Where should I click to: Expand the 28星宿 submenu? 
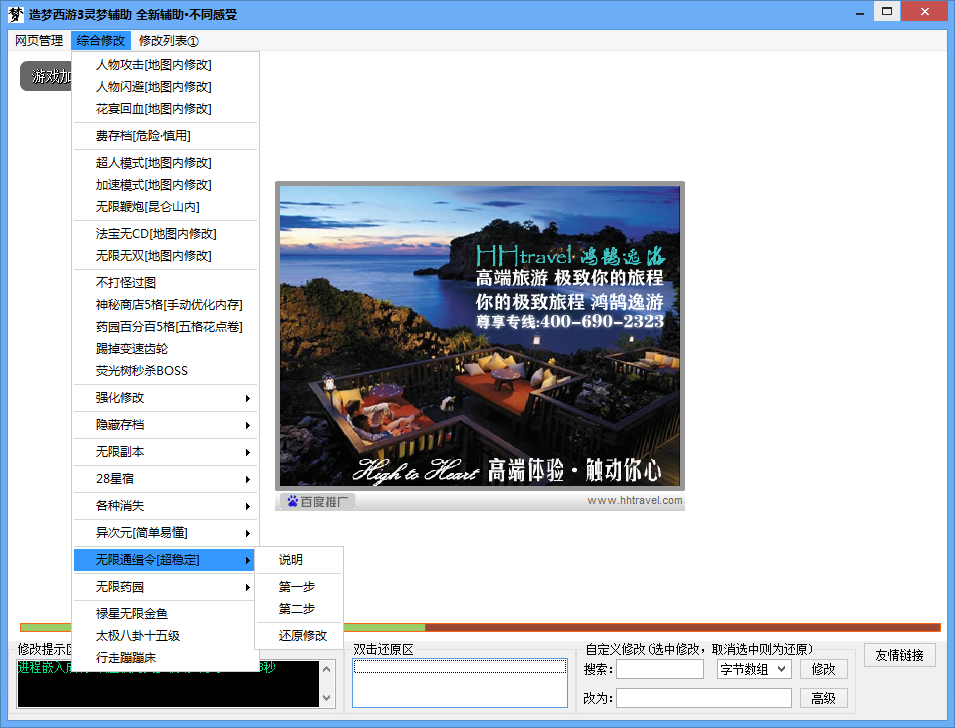click(x=165, y=479)
